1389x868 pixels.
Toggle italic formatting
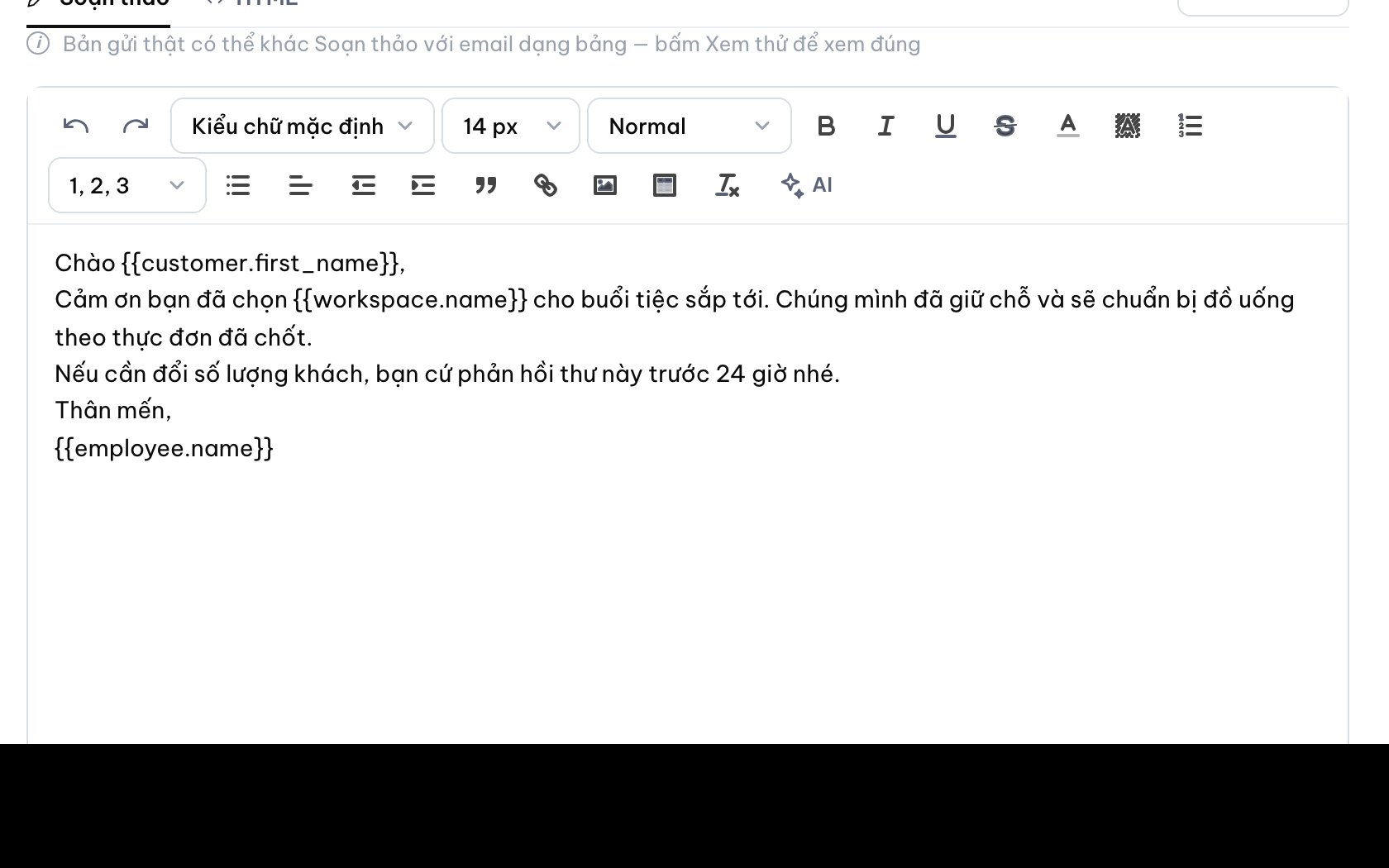coord(885,126)
